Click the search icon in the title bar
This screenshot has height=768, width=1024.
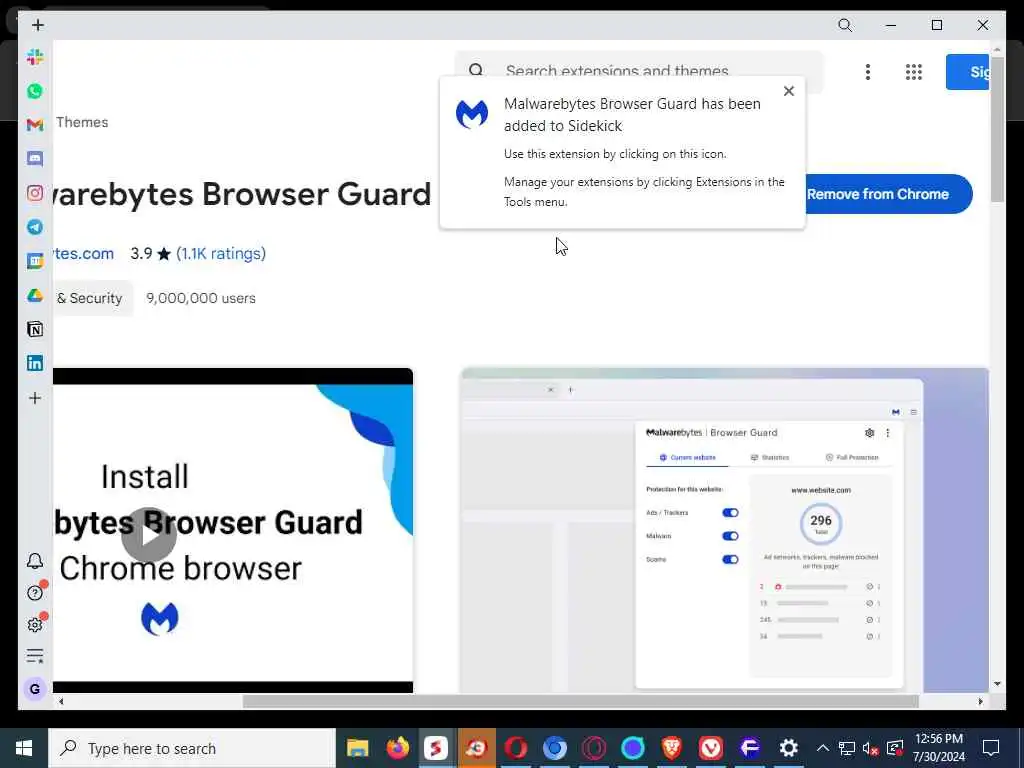845,25
